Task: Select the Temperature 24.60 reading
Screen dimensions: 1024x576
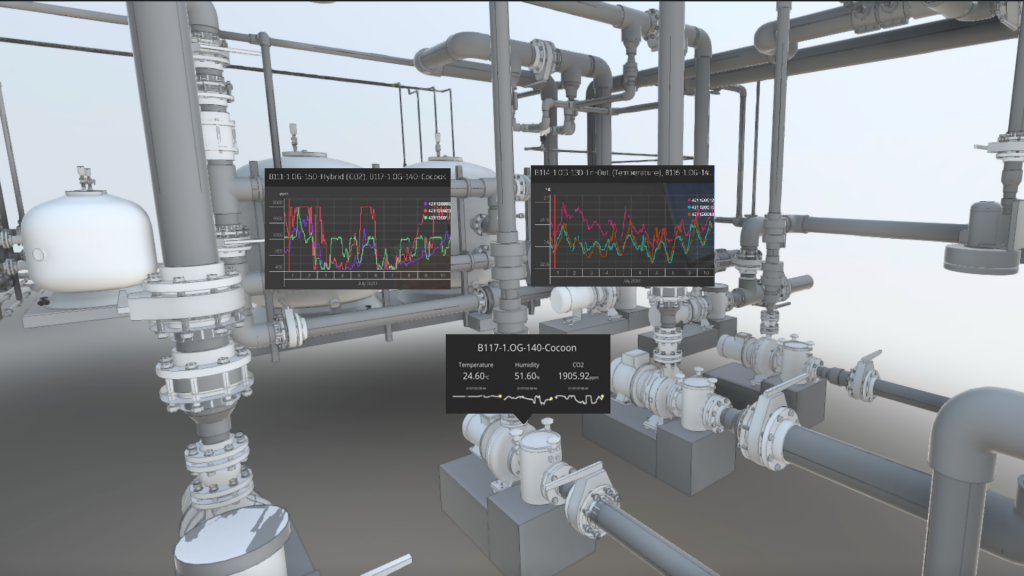Action: click(475, 378)
